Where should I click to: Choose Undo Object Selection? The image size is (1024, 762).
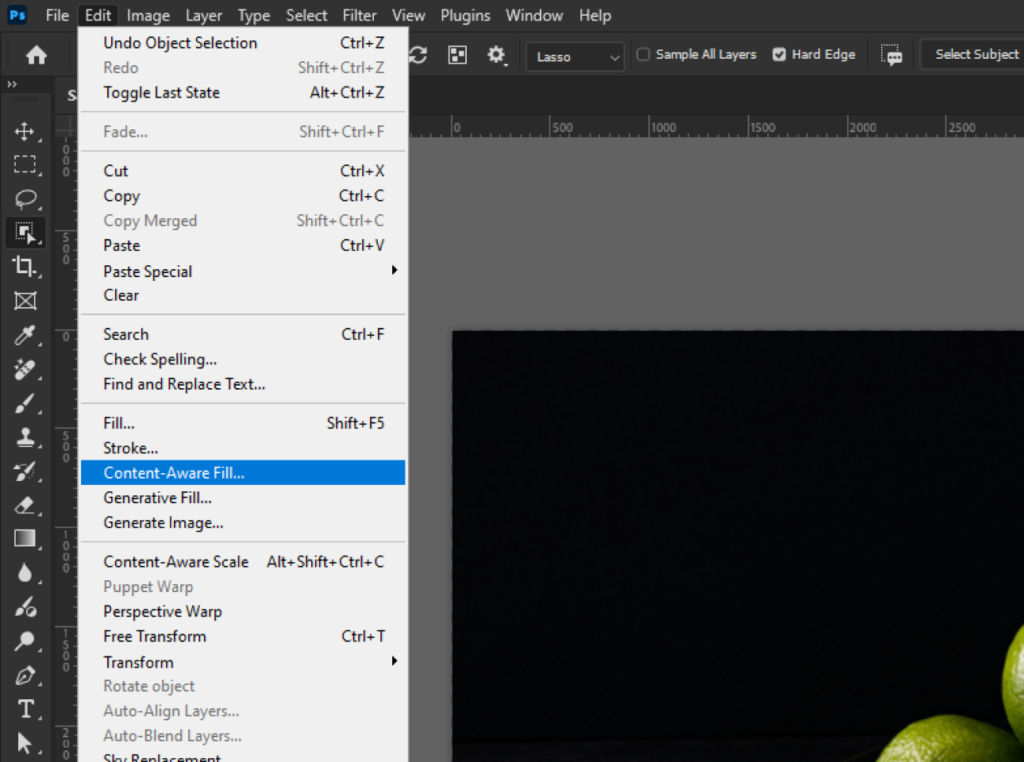(x=243, y=43)
